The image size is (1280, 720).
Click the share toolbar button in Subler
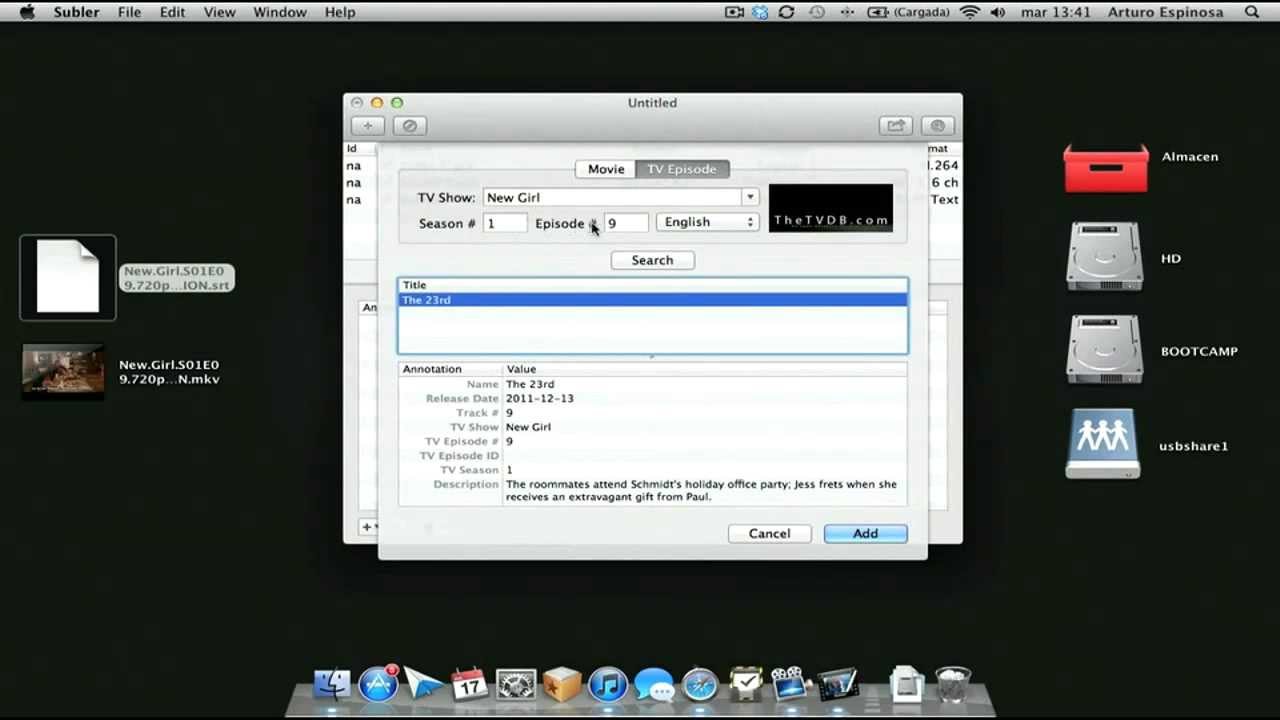click(896, 126)
